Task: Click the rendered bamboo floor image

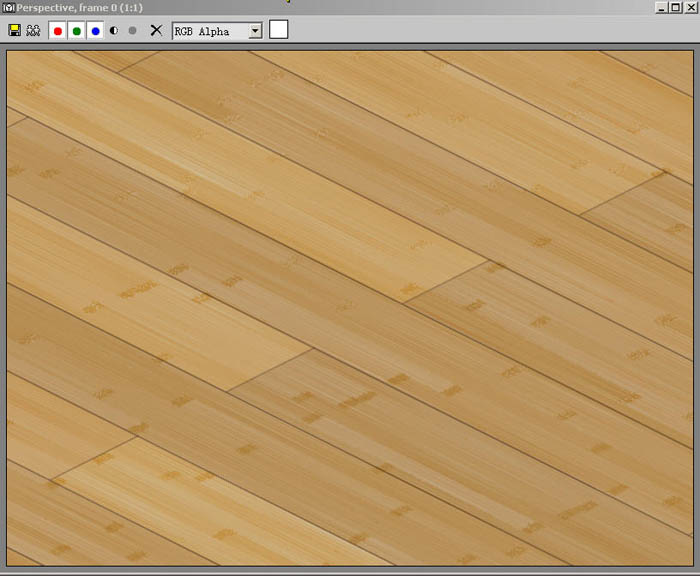Action: pyautogui.click(x=350, y=308)
